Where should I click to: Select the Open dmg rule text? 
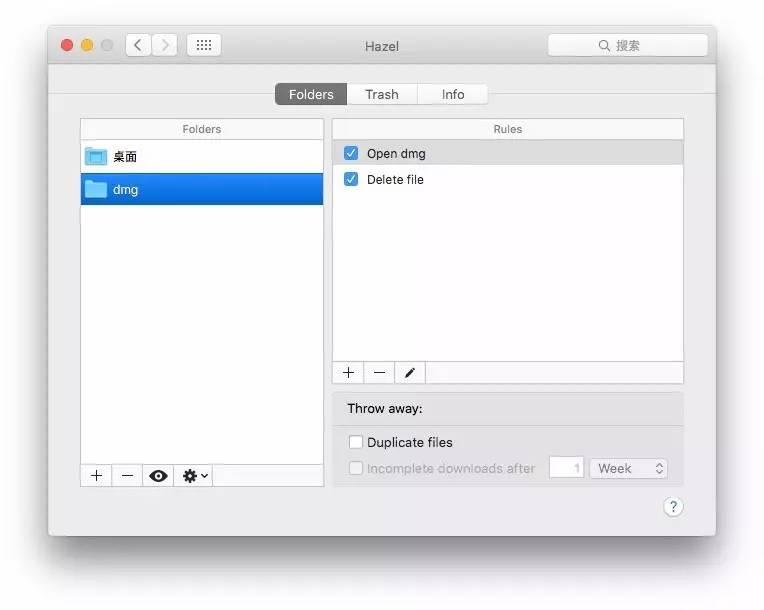coord(396,153)
